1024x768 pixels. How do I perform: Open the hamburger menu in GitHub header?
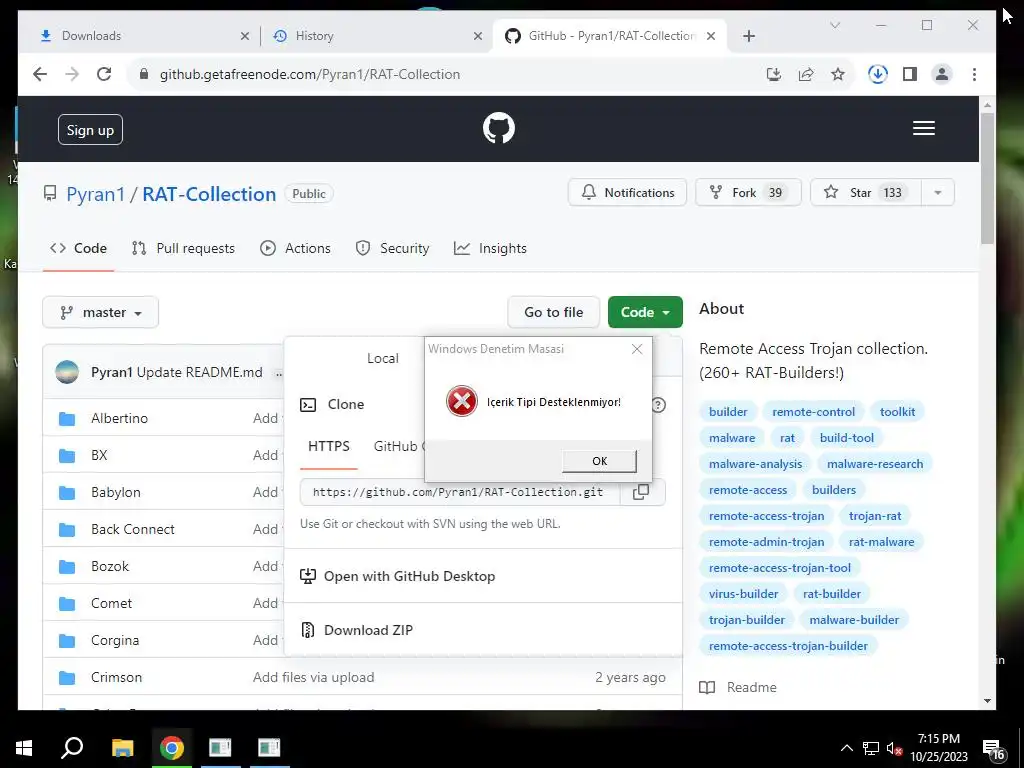923,128
